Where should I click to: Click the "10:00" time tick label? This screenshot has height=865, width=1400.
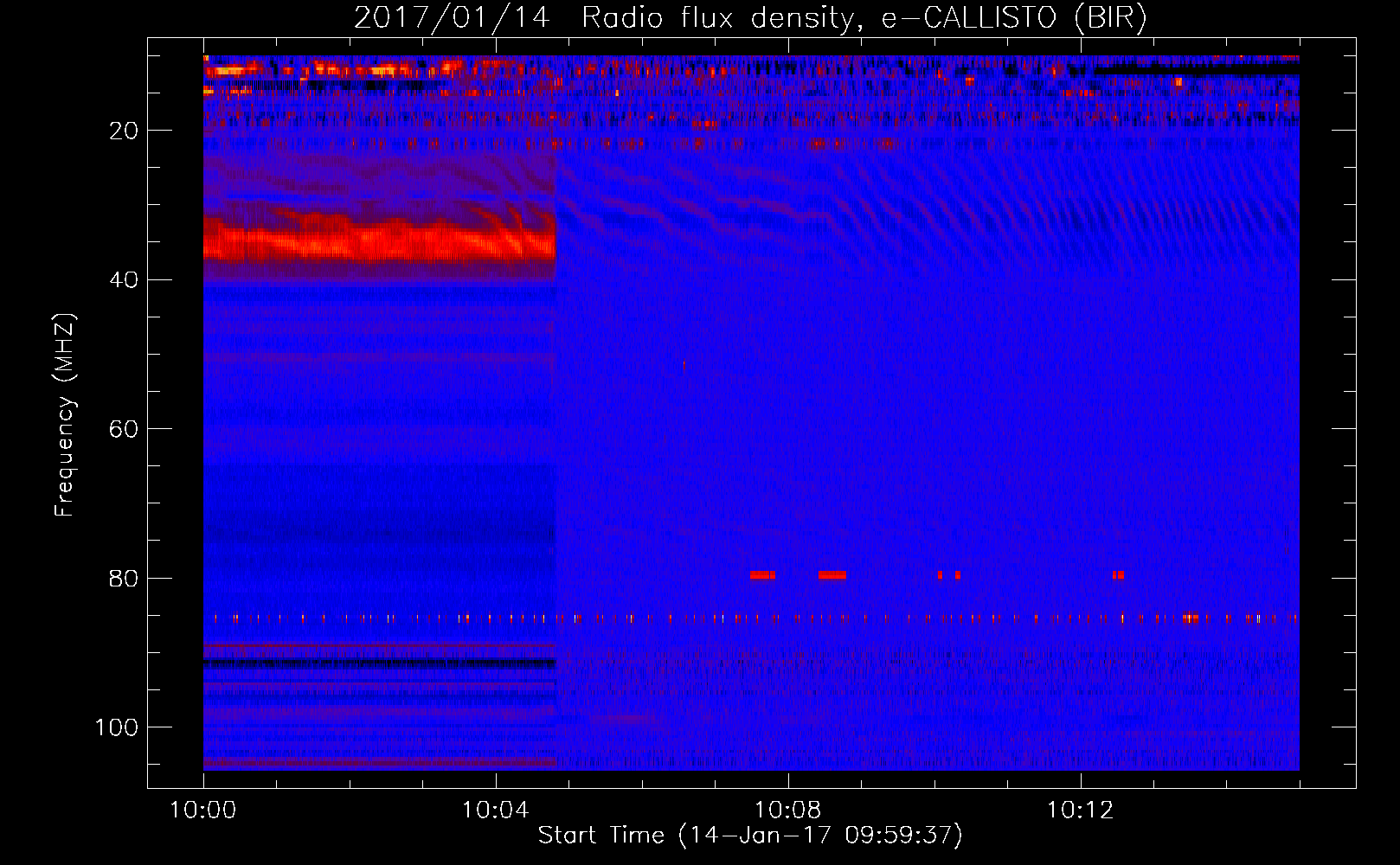point(202,811)
